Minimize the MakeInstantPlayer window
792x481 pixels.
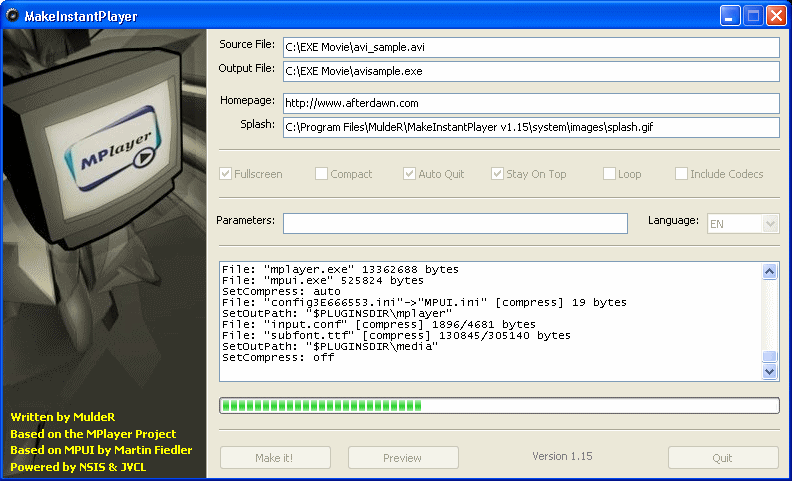[x=729, y=16]
